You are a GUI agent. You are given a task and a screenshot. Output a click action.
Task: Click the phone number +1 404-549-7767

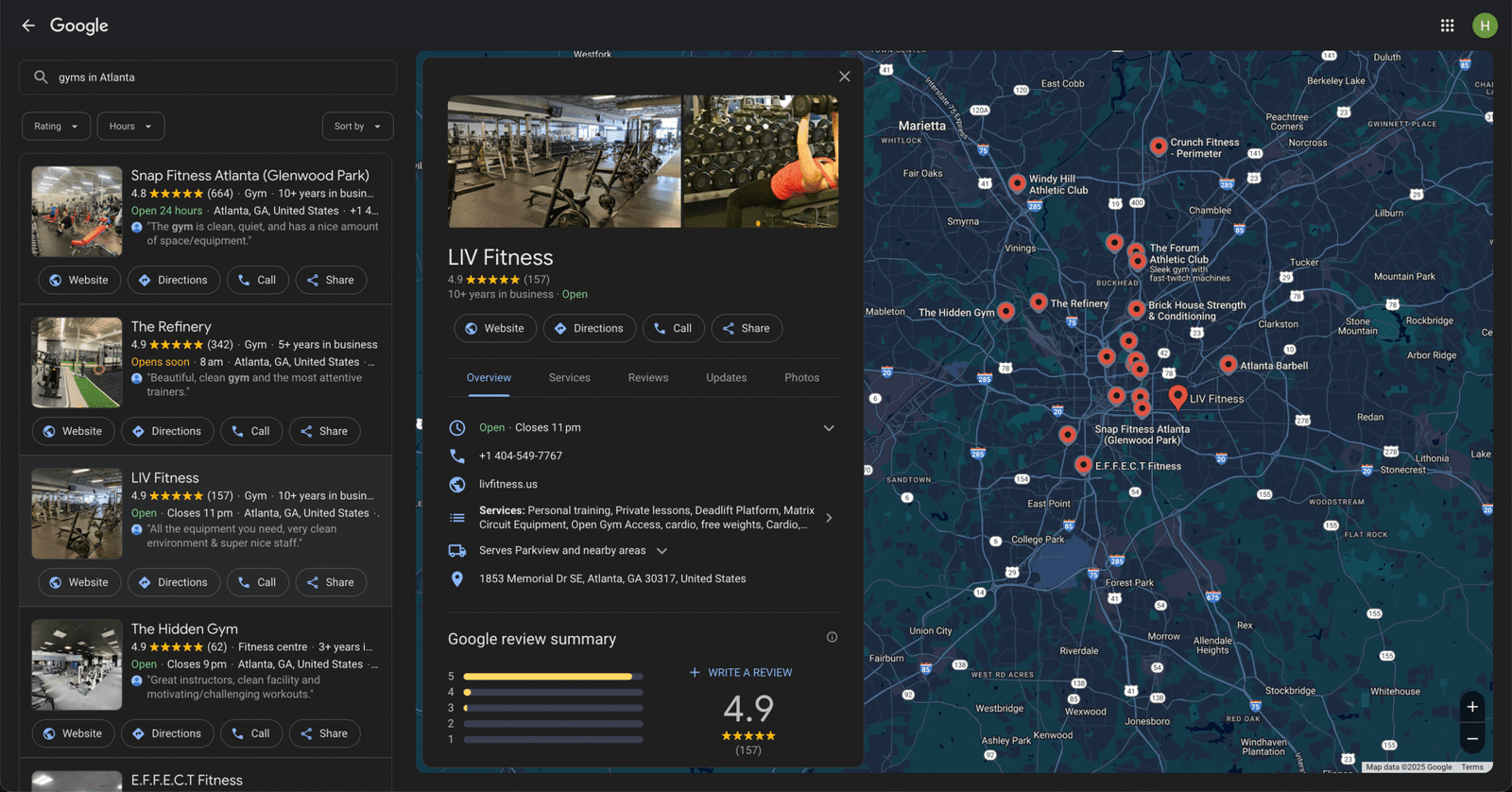tap(521, 456)
